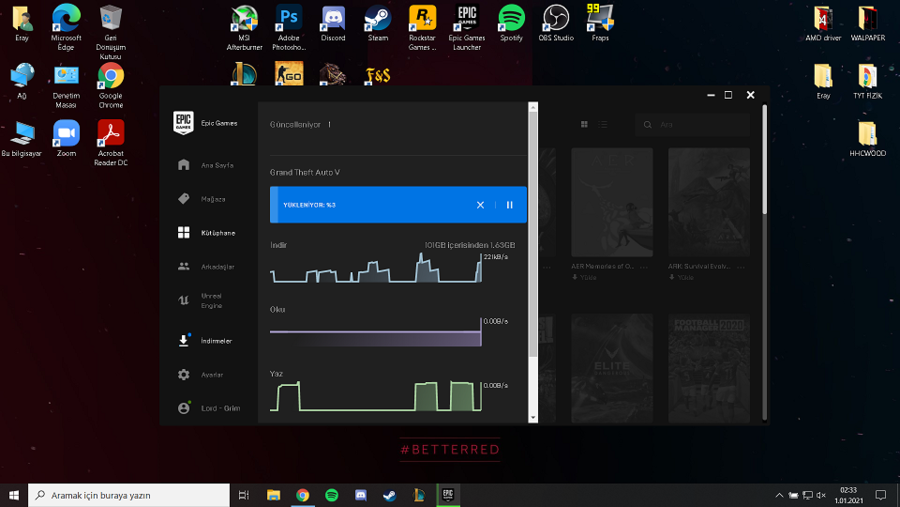900x507 pixels.
Task: Go to Mağaza store section
Action: click(203, 199)
